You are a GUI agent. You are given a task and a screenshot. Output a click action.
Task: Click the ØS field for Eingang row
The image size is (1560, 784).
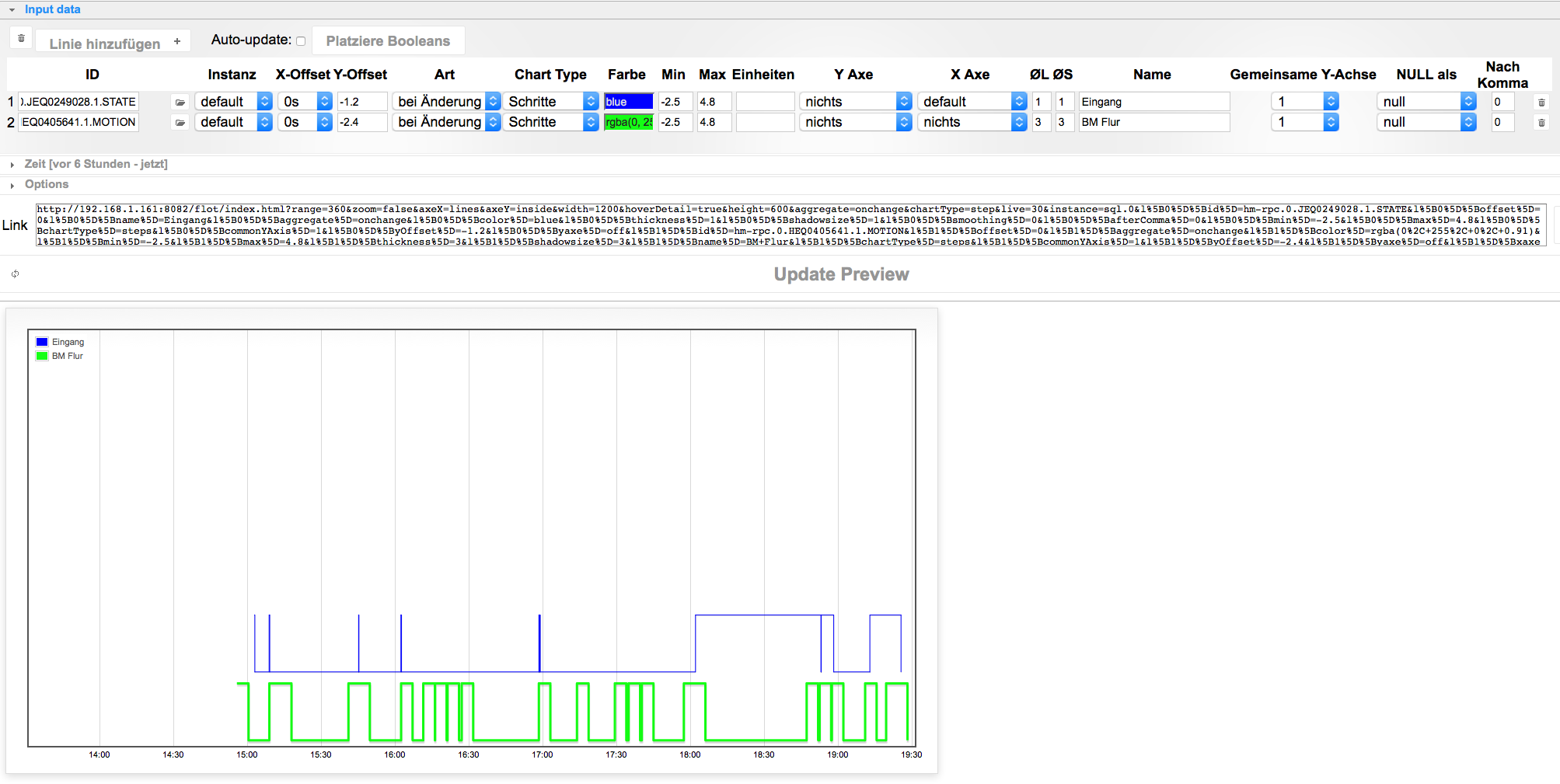point(1065,102)
